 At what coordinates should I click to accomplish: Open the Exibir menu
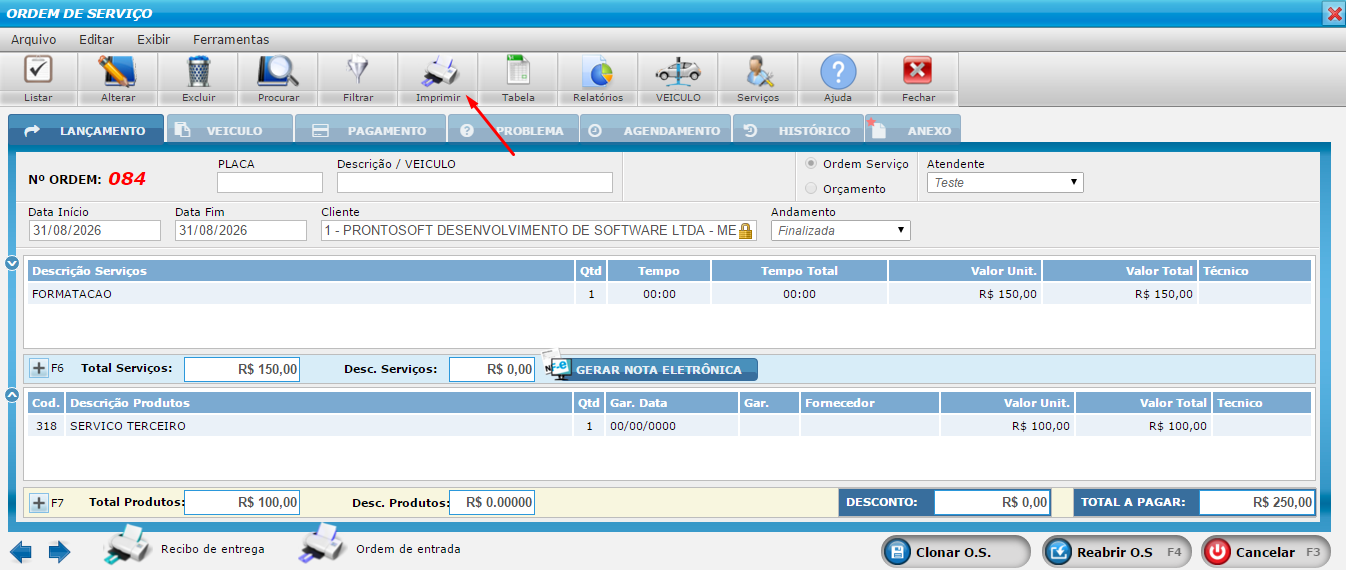click(x=154, y=40)
